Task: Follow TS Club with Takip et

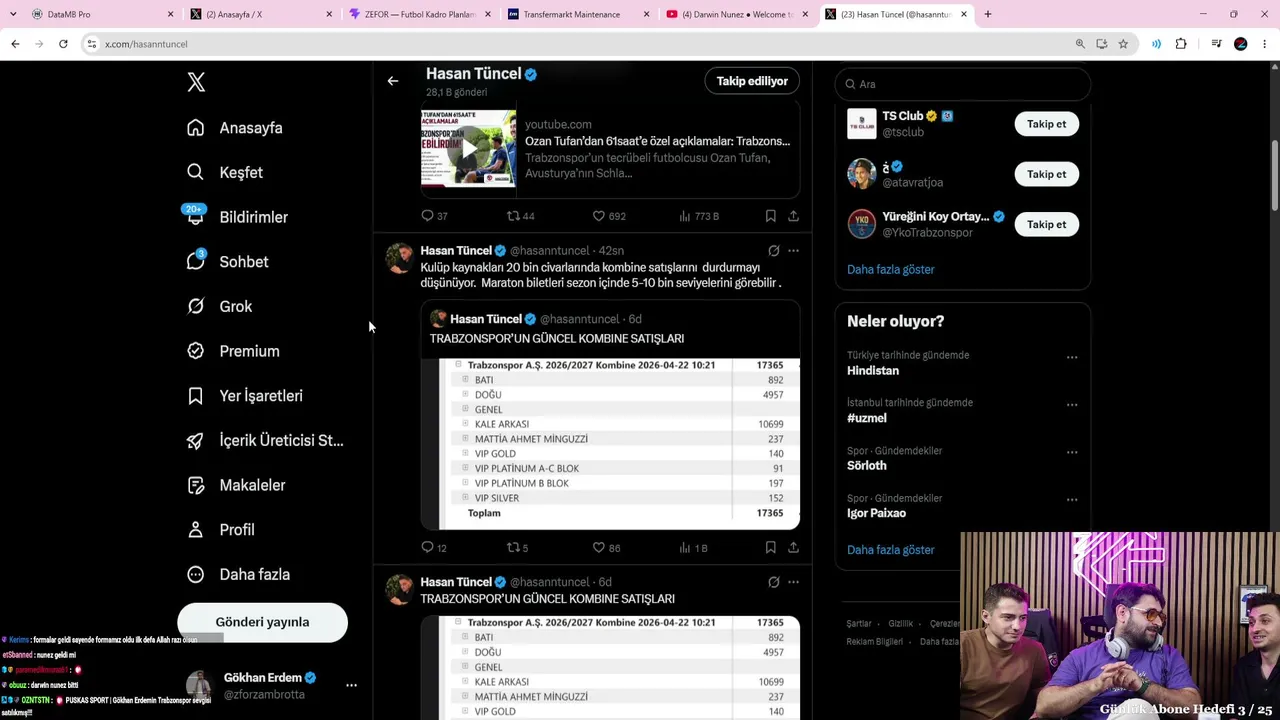Action: pyautogui.click(x=1047, y=124)
